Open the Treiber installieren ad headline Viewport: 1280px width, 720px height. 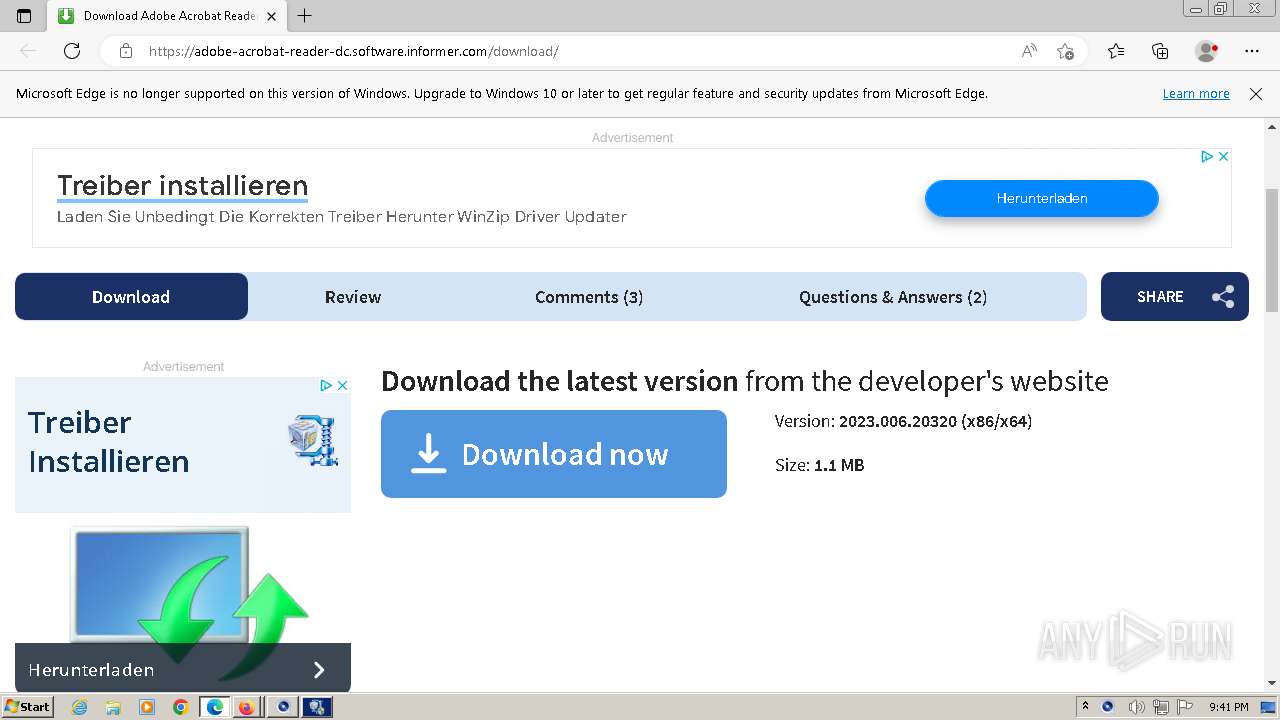pyautogui.click(x=182, y=186)
